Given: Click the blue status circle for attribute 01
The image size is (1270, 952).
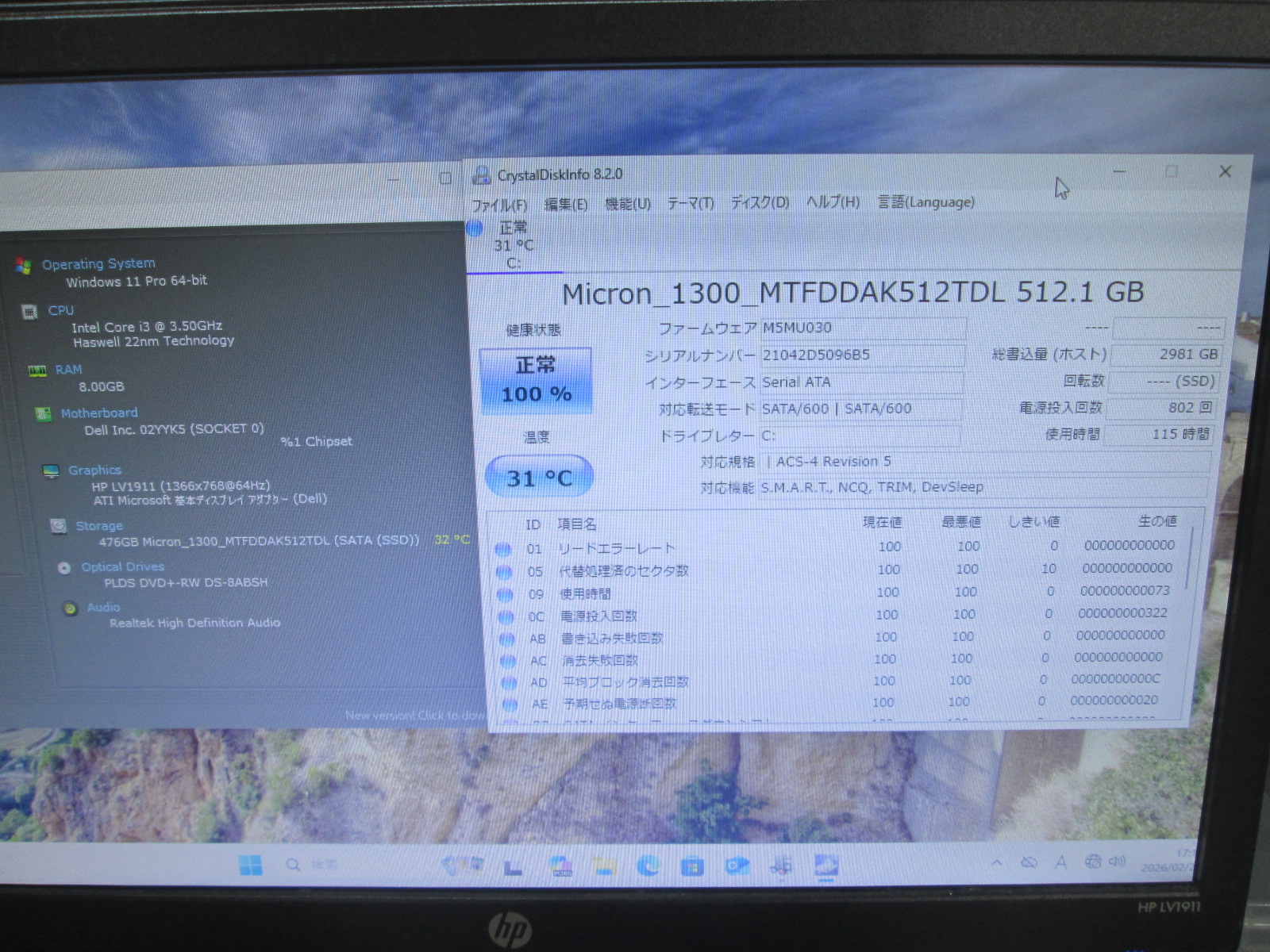Looking at the screenshot, I should pos(502,549).
